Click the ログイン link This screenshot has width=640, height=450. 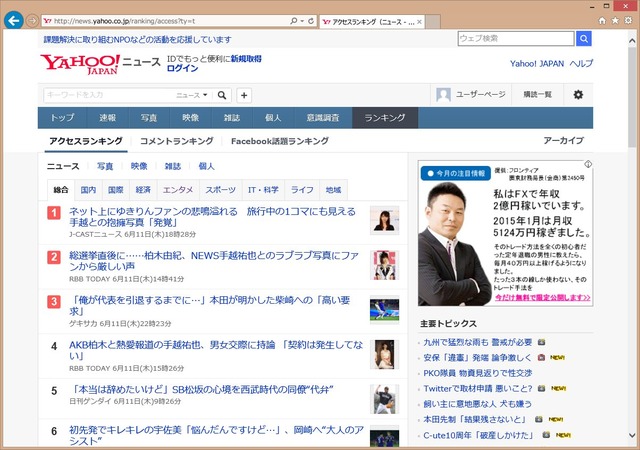182,69
